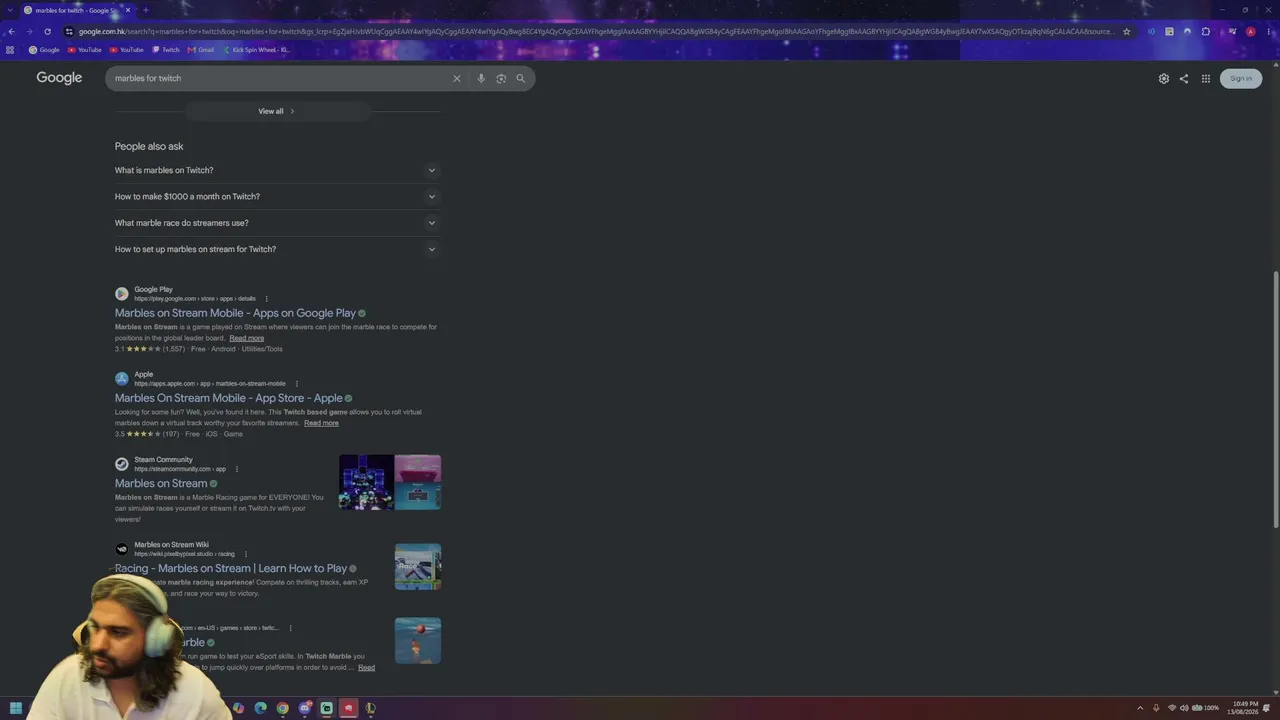Open the Google bookmark

[x=44, y=49]
